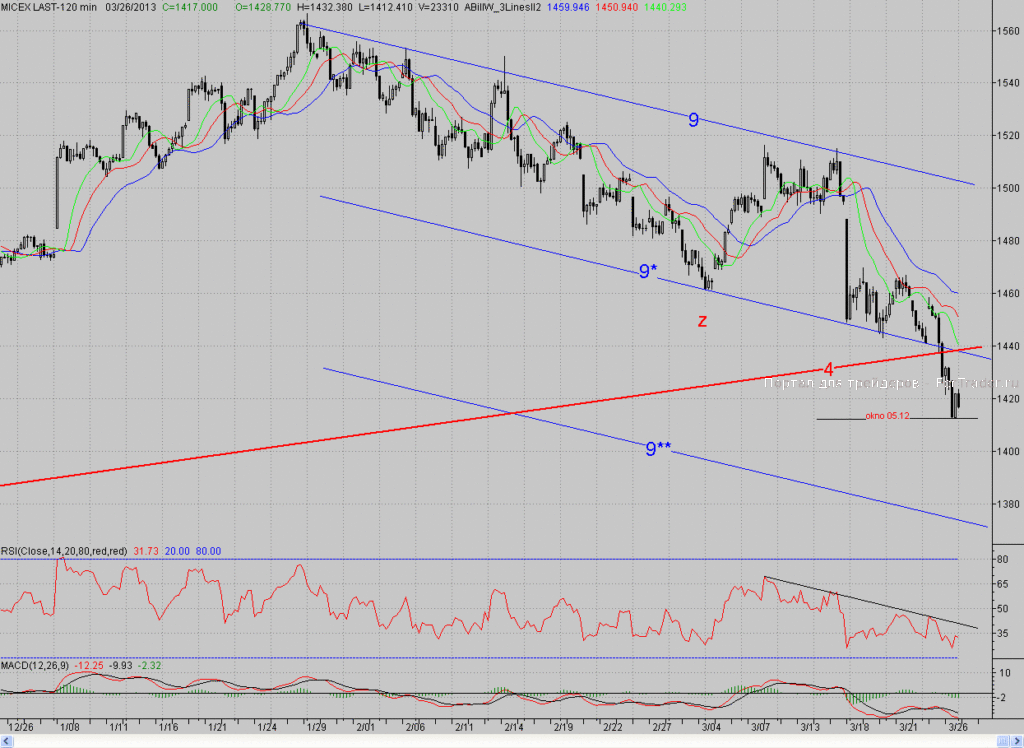Image resolution: width=1024 pixels, height=748 pixels.
Task: Select the blue trendline label 9**
Action: pos(658,448)
